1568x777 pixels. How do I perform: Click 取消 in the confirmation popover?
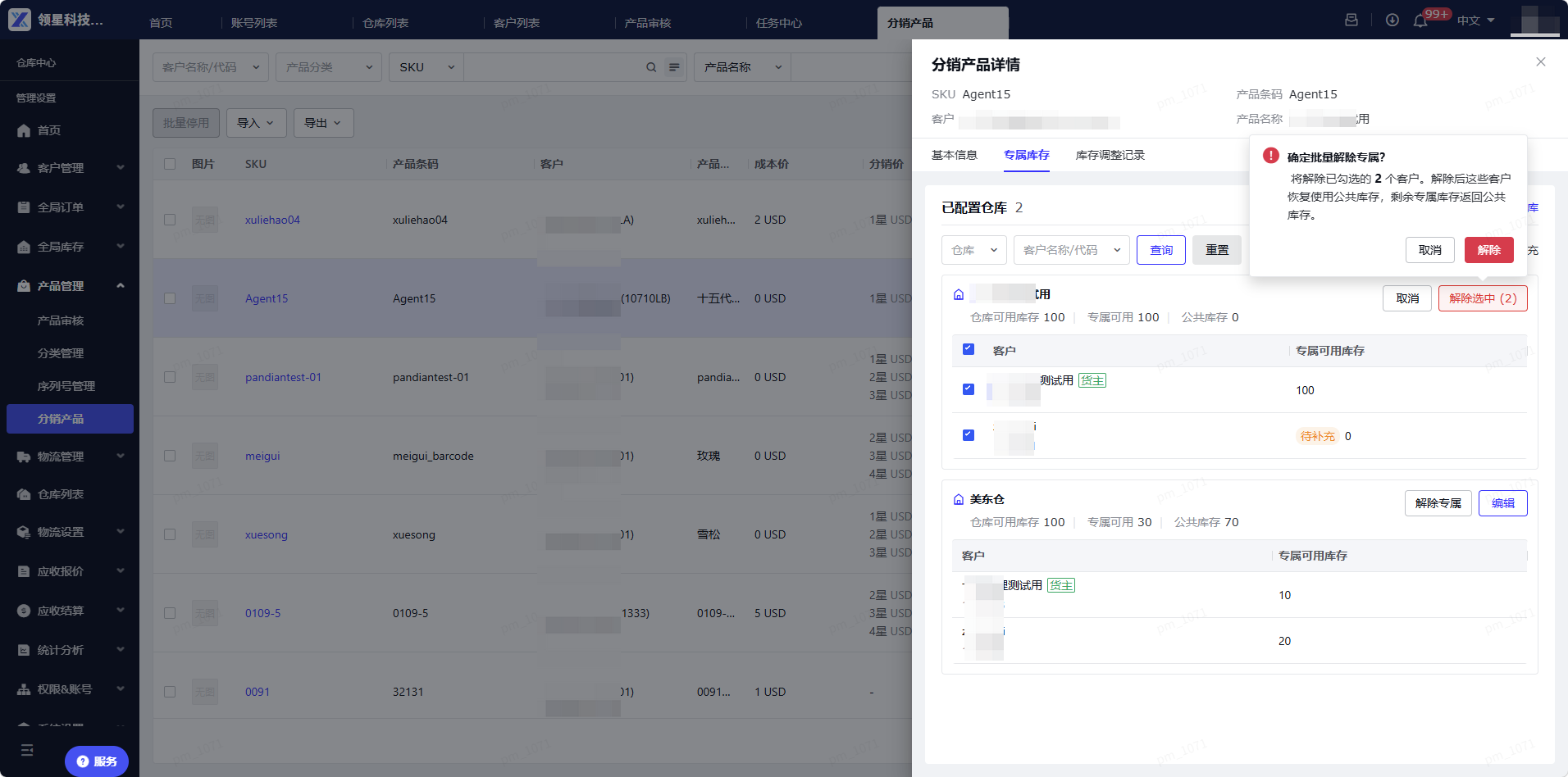tap(1430, 250)
